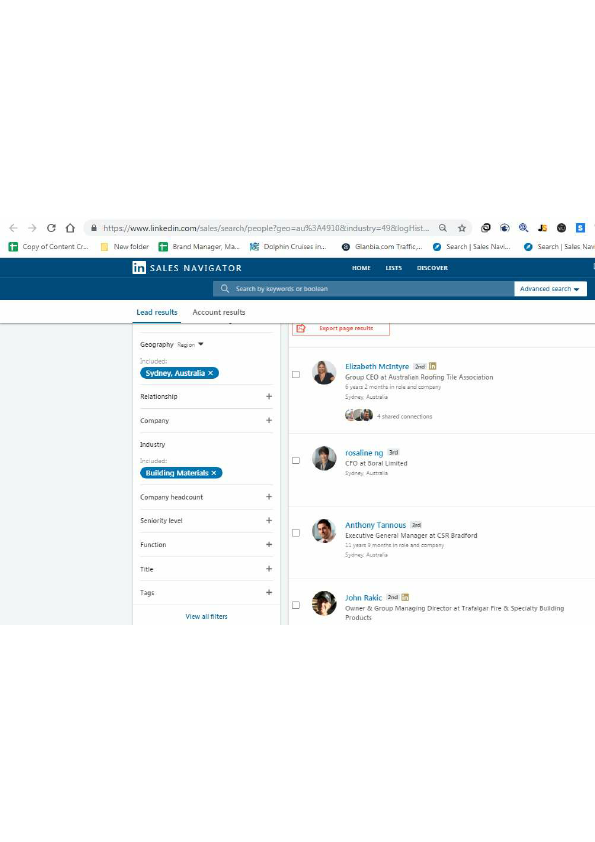Screen dimensions: 595x842
Task: Expand the Function filter
Action: coord(269,545)
